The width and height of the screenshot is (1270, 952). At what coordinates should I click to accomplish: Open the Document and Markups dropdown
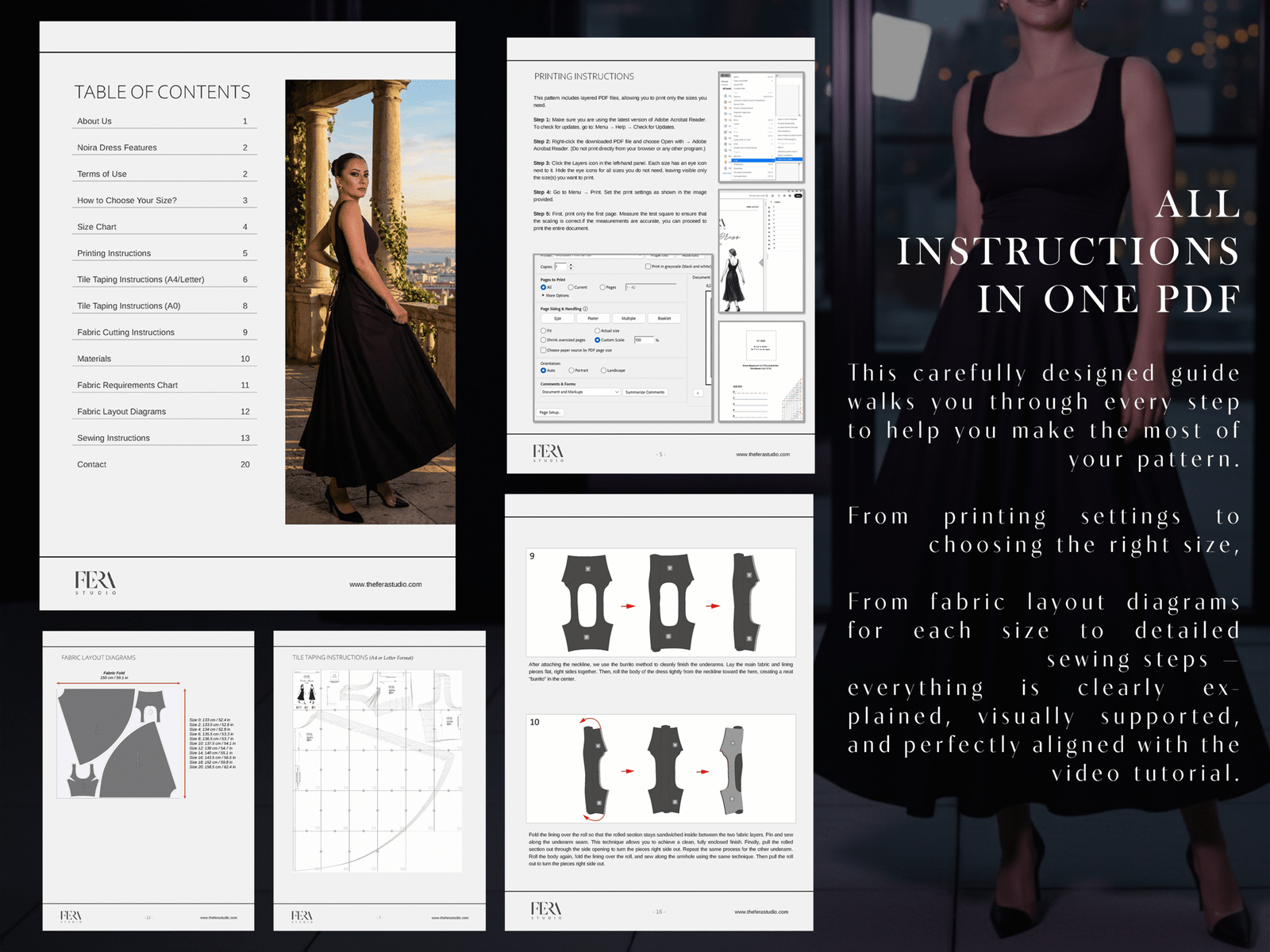[580, 392]
